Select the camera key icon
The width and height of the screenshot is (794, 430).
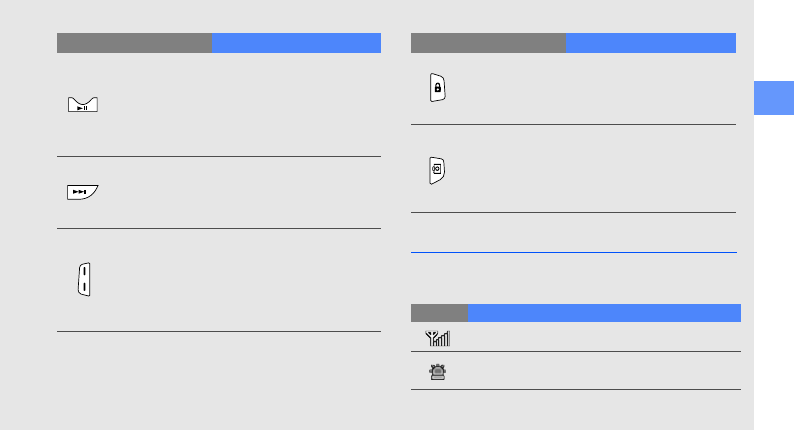pos(437,170)
